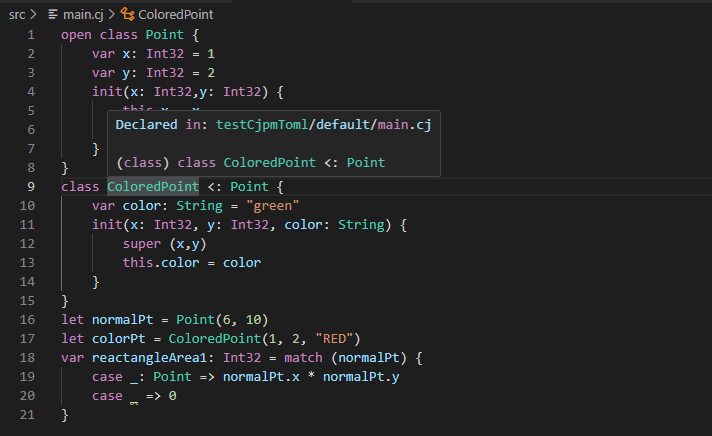The width and height of the screenshot is (712, 436).
Task: Click the main.cj file icon in breadcrumb
Action: [x=53, y=15]
